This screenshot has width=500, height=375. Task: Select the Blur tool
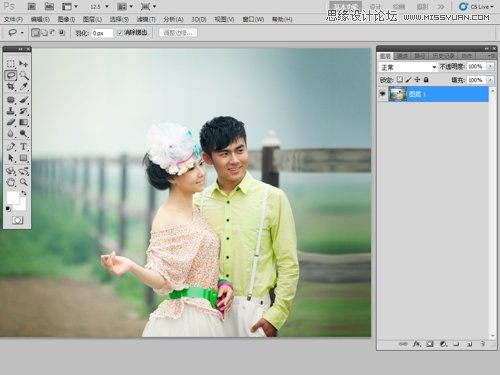(x=11, y=134)
